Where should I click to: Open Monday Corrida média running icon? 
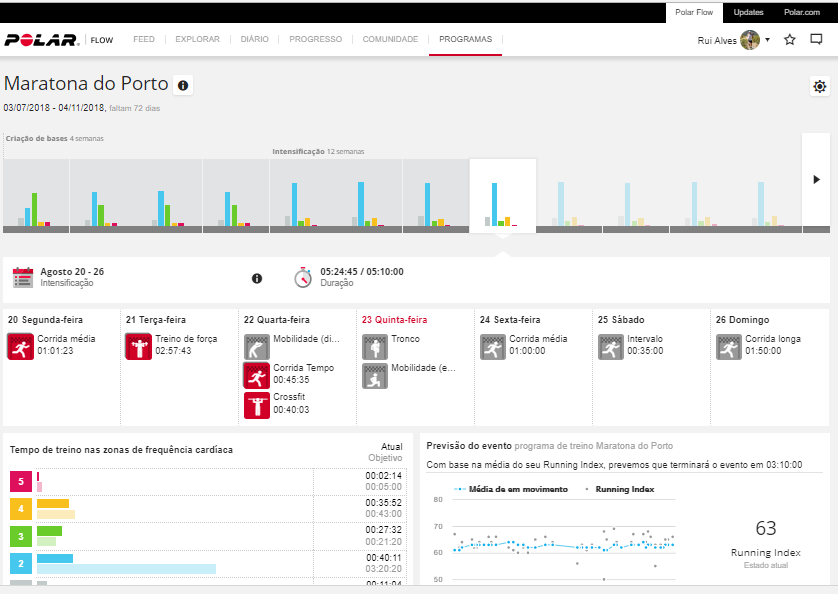20,346
